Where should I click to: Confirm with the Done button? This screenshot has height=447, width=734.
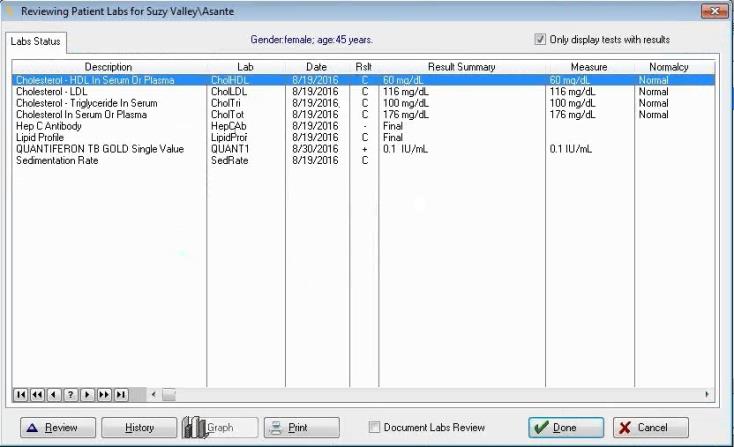click(566, 427)
